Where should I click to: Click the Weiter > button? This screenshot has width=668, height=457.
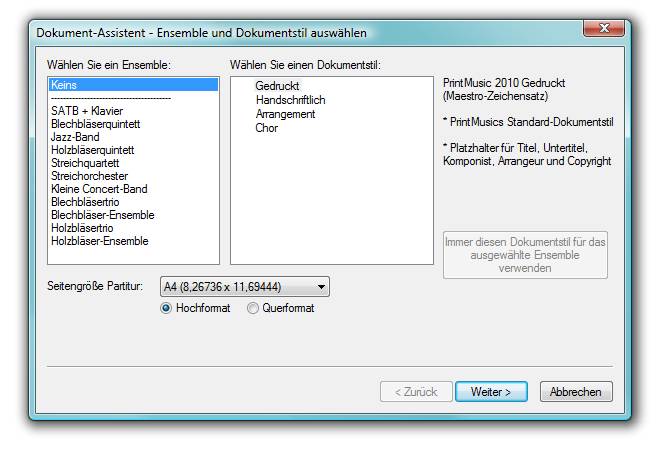[x=491, y=391]
